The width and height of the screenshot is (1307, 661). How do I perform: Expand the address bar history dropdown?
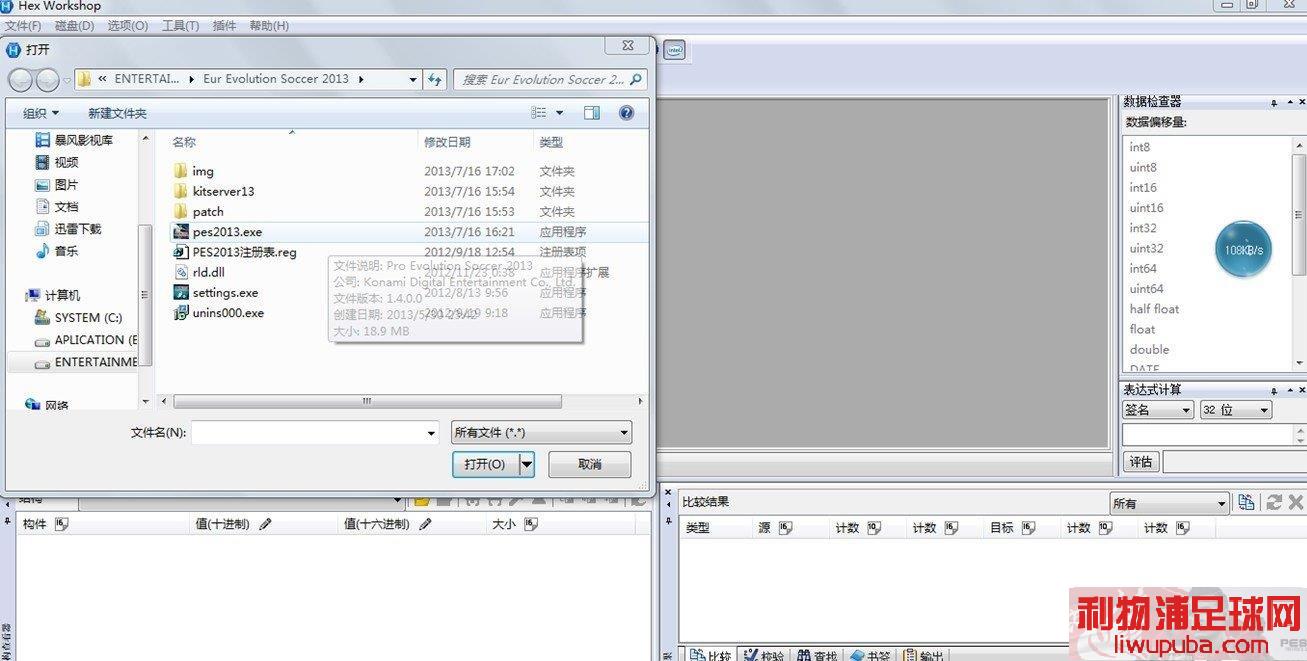[x=413, y=79]
